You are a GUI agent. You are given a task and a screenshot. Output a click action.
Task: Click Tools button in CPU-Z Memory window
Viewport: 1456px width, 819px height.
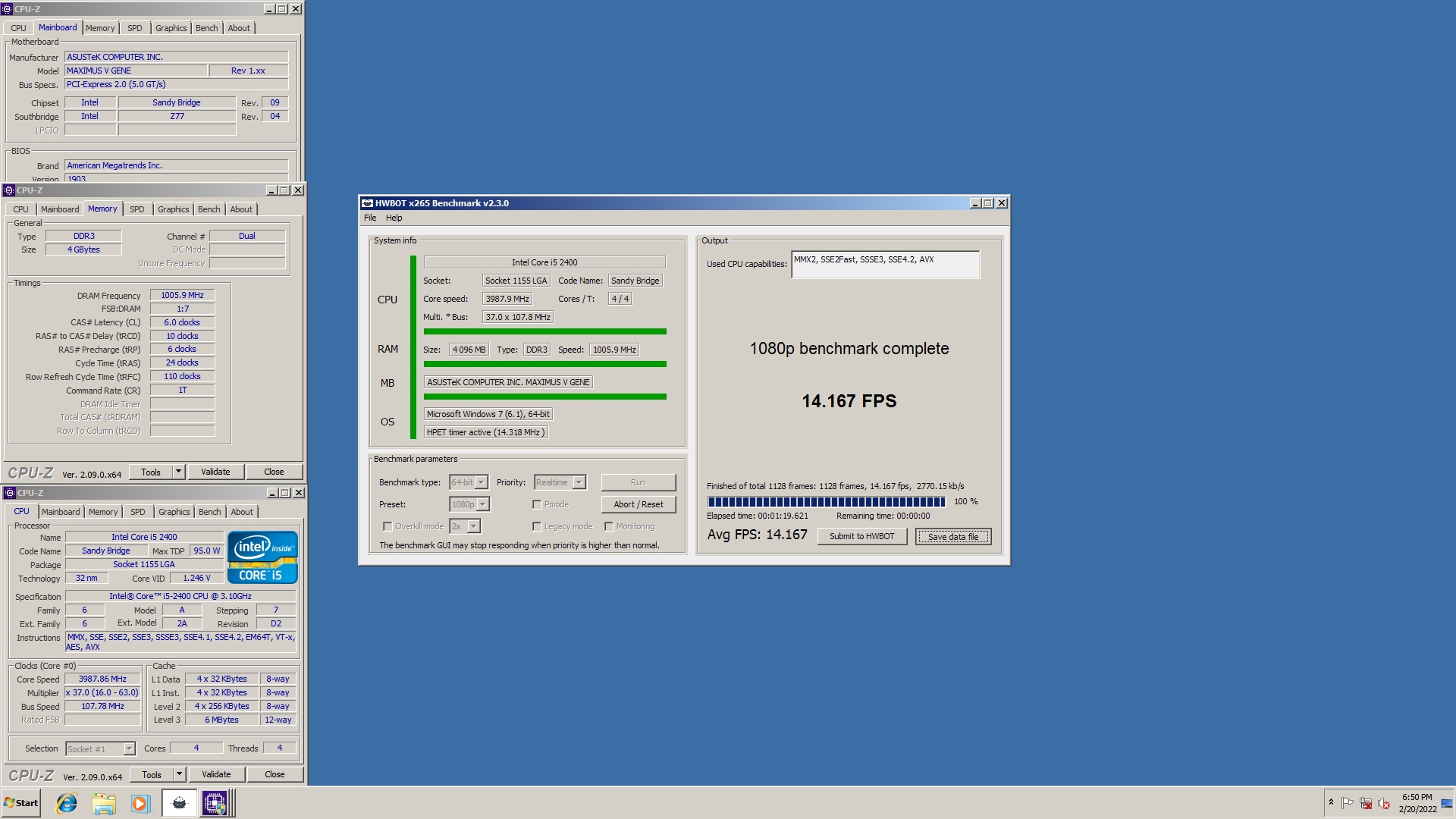(151, 472)
